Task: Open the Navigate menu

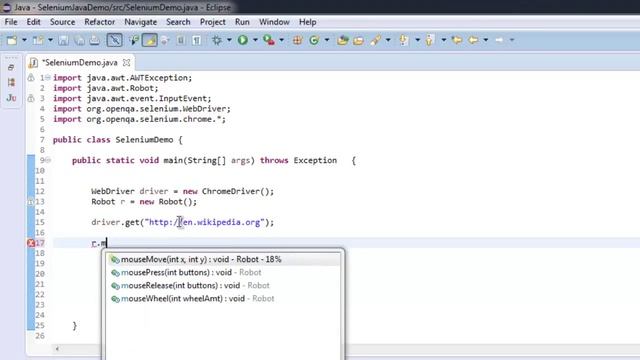Action: (141, 22)
